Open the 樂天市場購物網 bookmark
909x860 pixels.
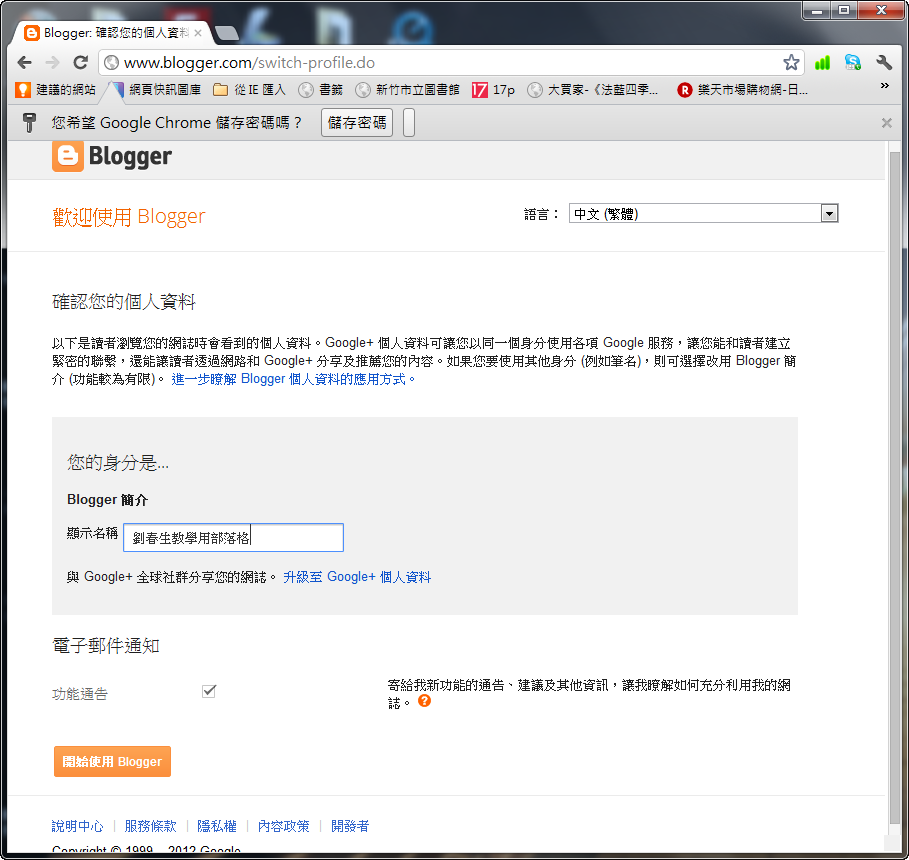point(743,90)
